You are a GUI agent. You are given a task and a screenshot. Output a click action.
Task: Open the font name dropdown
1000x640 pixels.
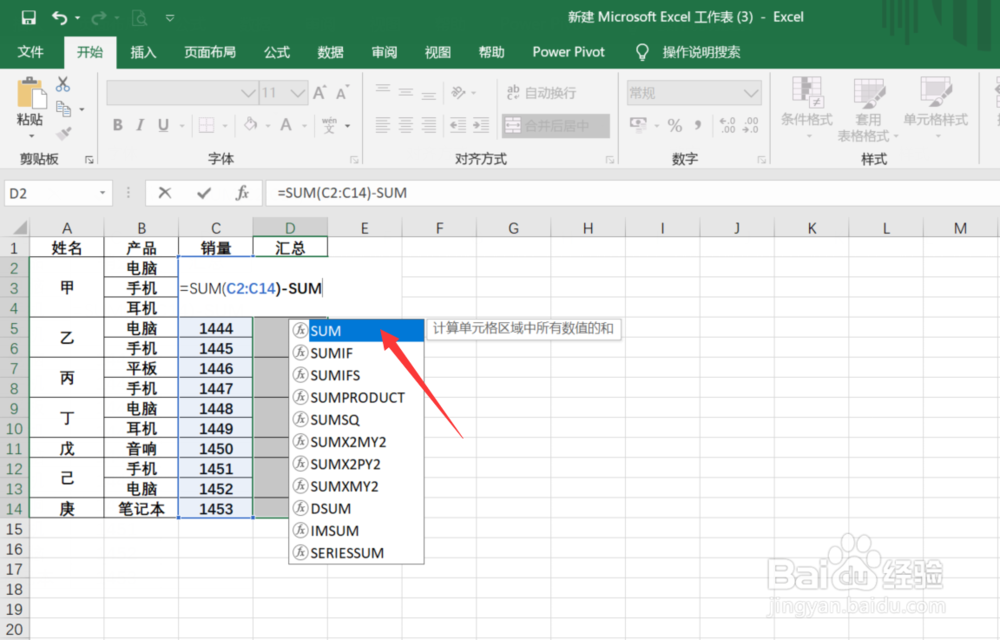pyautogui.click(x=248, y=93)
